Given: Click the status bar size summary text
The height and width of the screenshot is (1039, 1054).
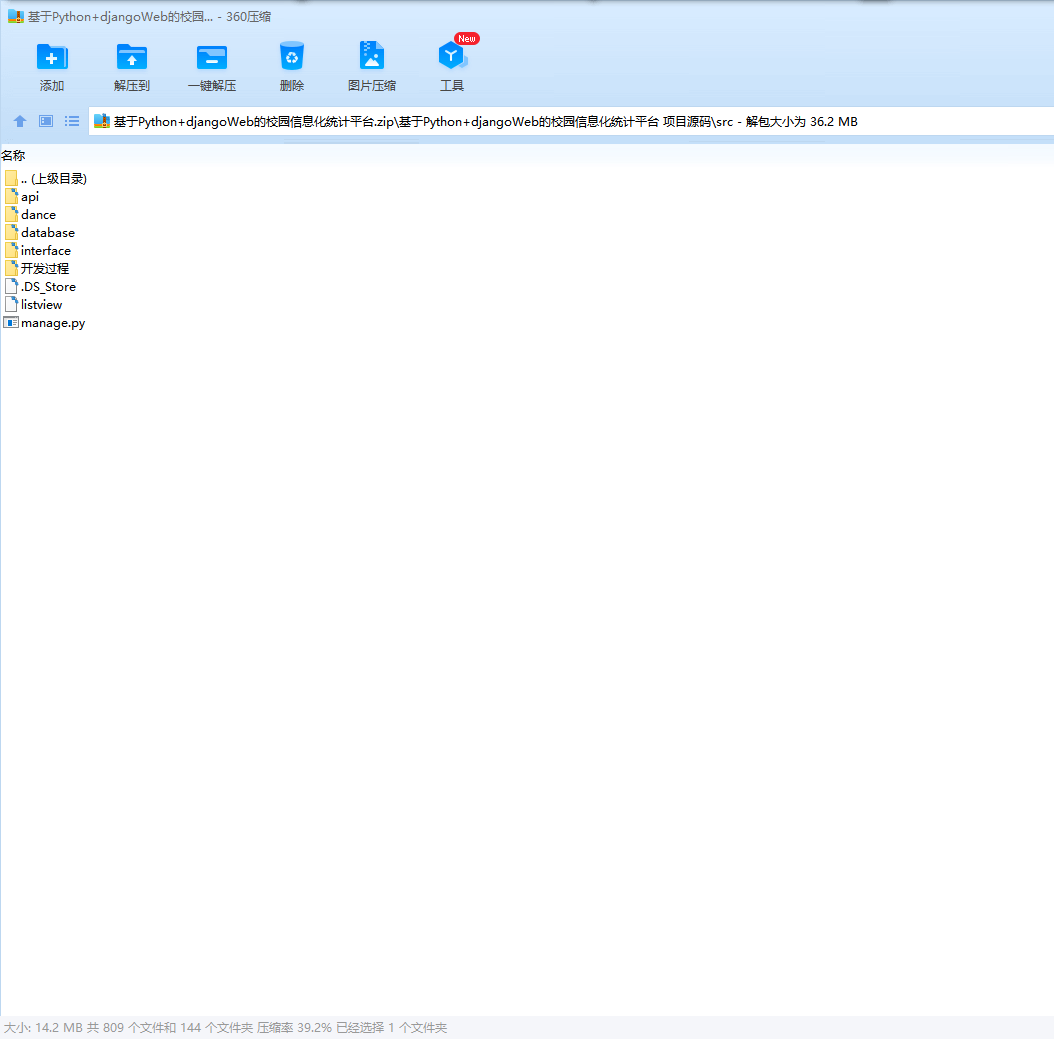Looking at the screenshot, I should click(225, 1028).
